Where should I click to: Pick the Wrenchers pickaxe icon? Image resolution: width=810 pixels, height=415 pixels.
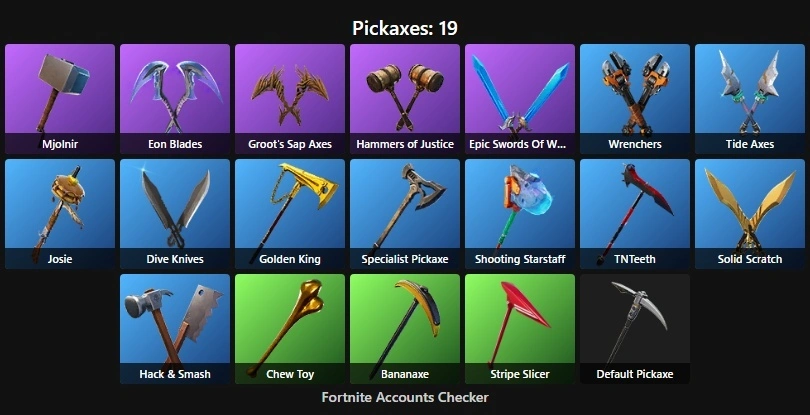coord(635,99)
